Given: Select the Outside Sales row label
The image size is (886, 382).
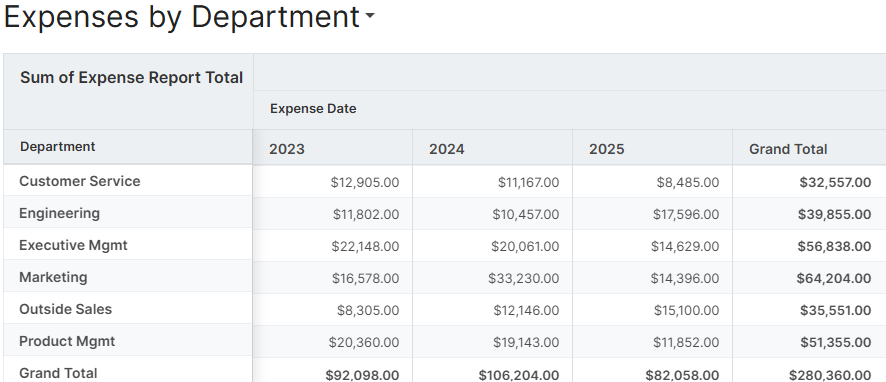Looking at the screenshot, I should 128,309.
